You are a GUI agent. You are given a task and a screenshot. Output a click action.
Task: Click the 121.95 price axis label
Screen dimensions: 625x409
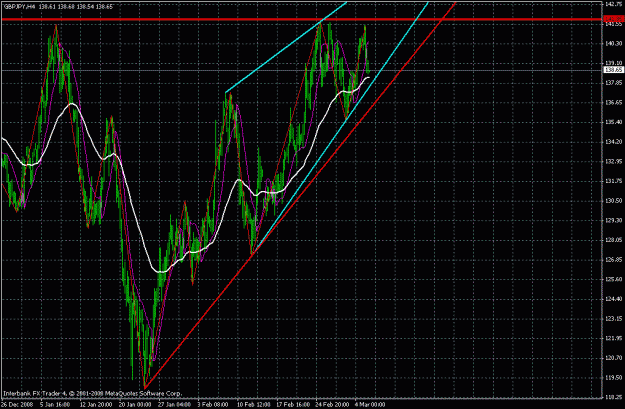pos(614,338)
